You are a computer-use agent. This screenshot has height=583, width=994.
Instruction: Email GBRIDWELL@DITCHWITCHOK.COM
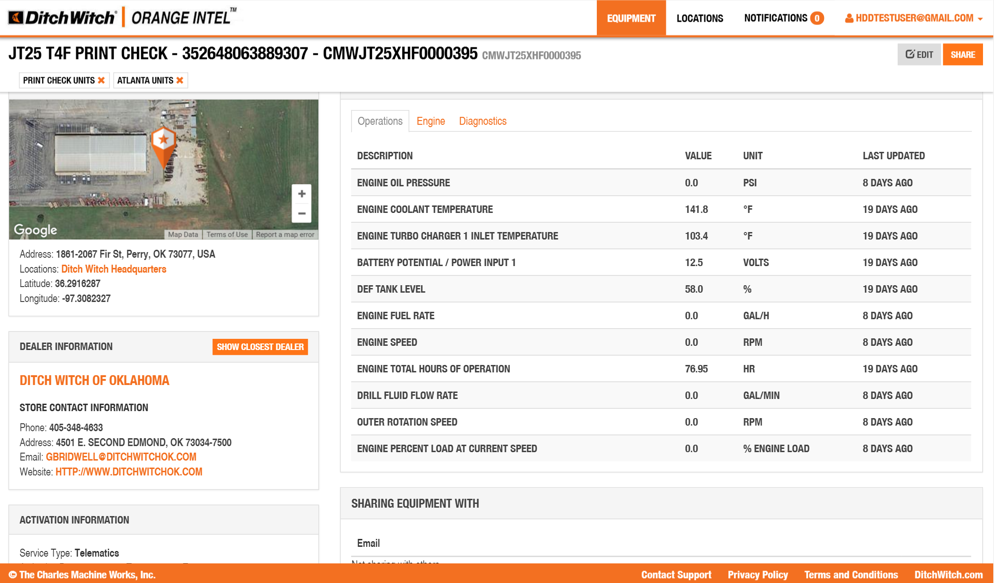(121, 457)
